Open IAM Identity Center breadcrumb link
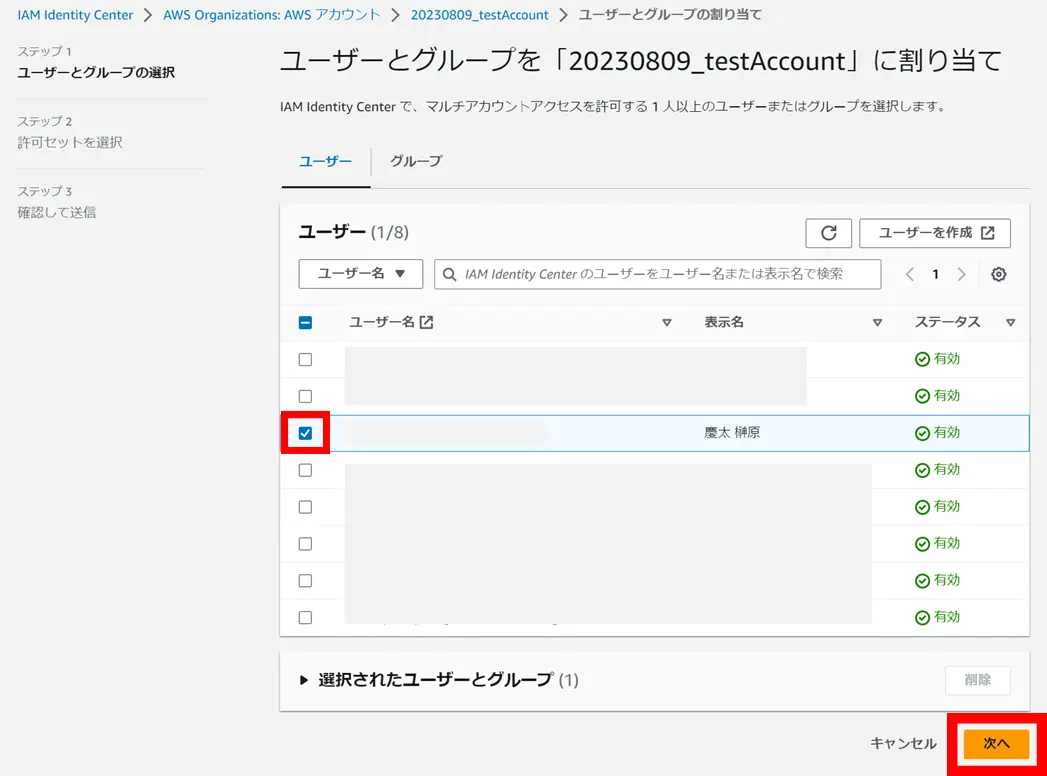Viewport: 1047px width, 776px height. [x=75, y=15]
